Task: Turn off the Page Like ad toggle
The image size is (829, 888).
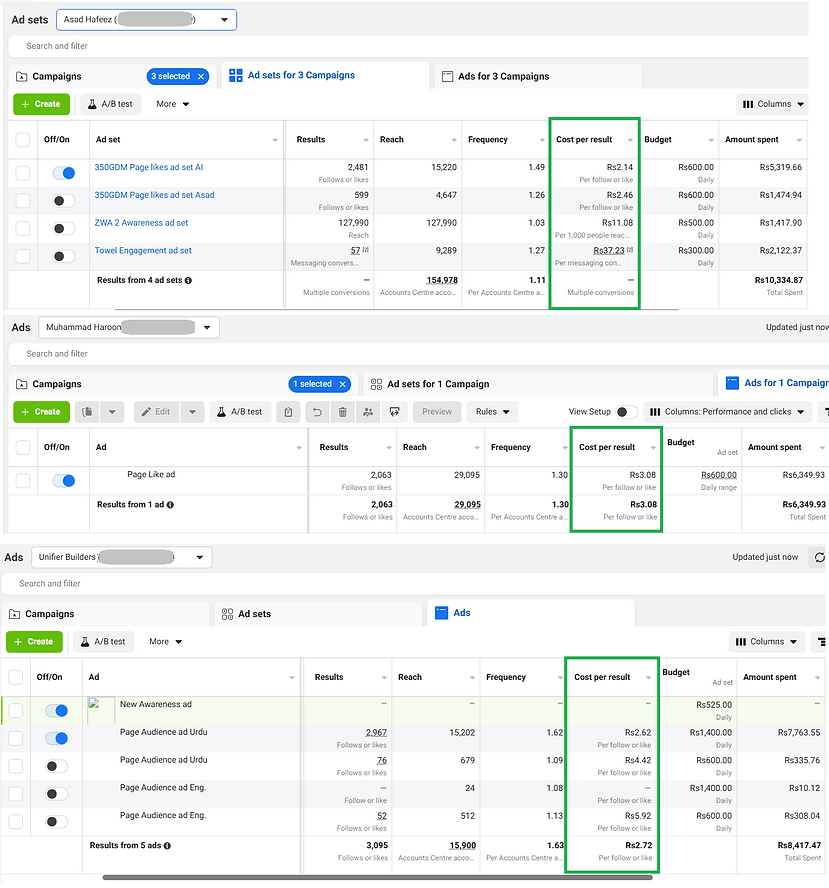Action: point(63,481)
